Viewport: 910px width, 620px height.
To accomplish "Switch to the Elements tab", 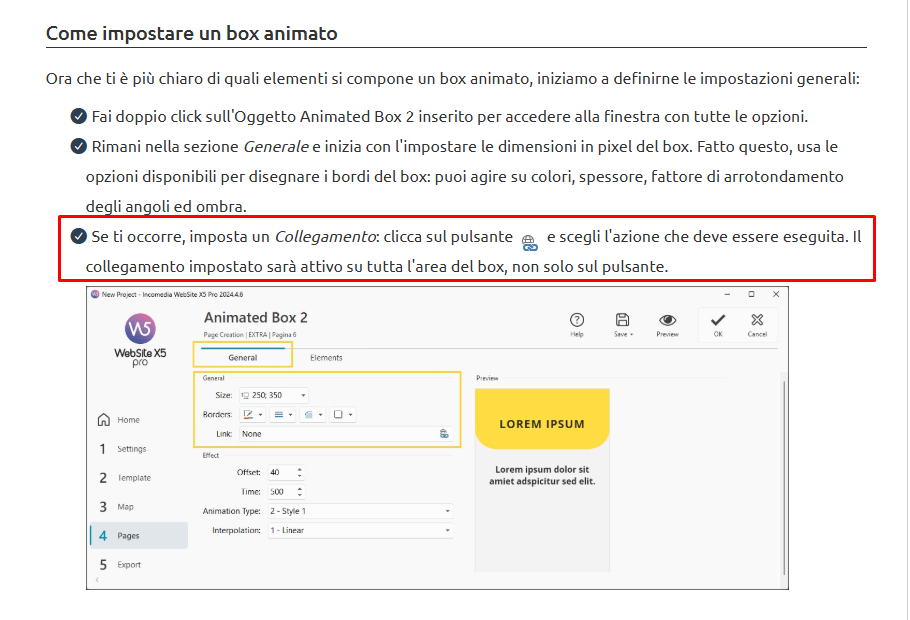I will [x=326, y=357].
